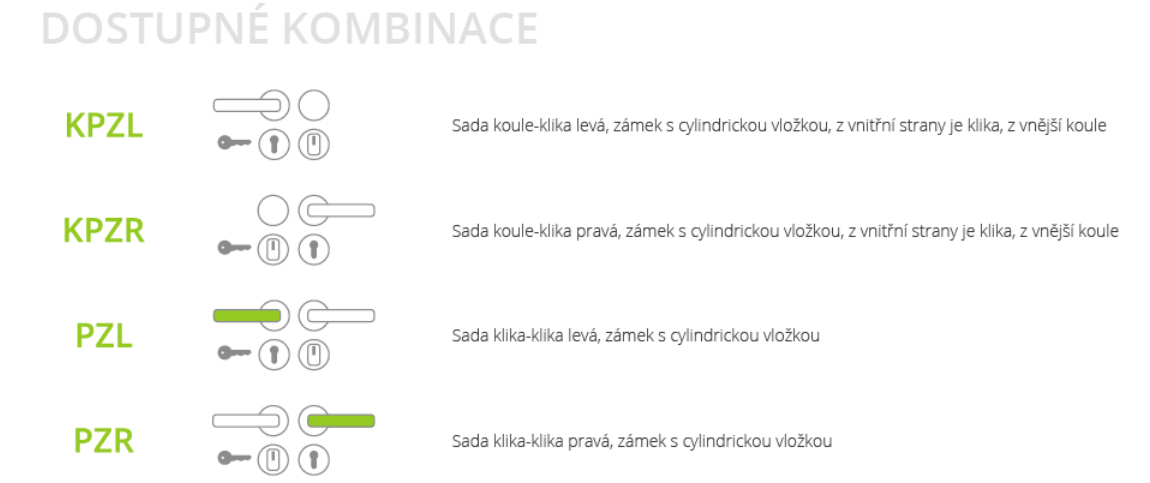Viewport: 1150px width, 483px height.
Task: Select the PZR combination label
Action: [x=104, y=441]
